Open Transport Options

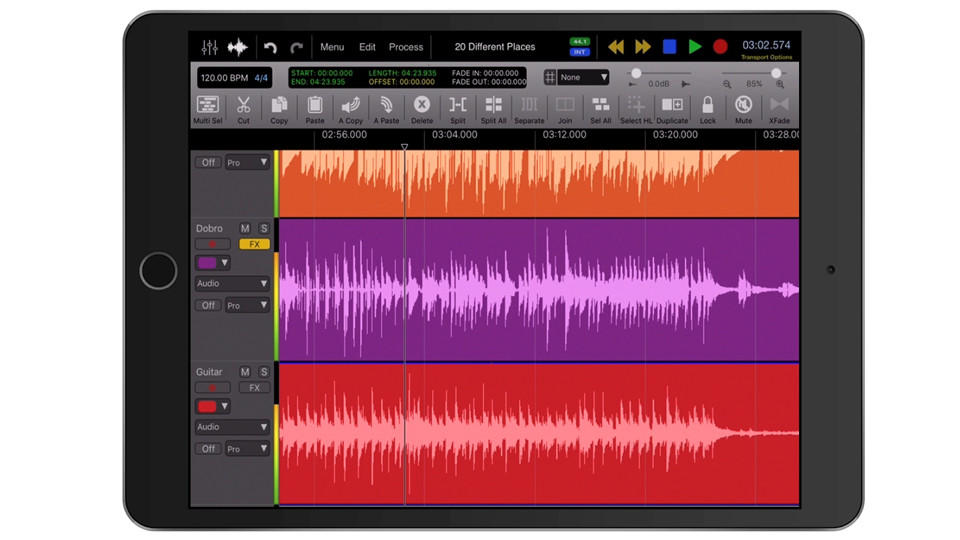click(767, 57)
